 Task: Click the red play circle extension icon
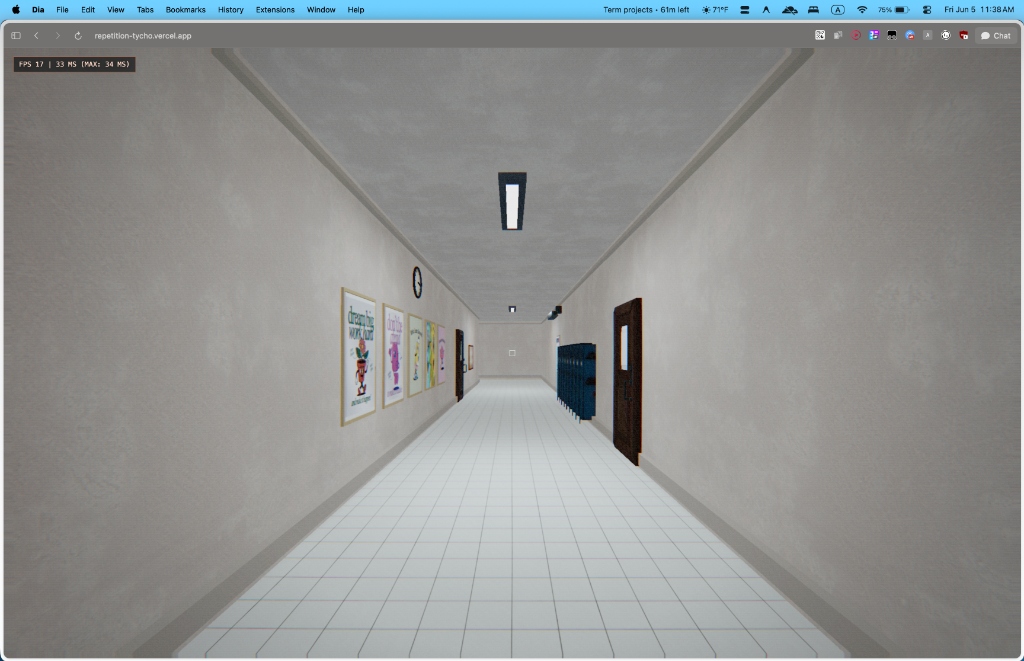point(856,35)
